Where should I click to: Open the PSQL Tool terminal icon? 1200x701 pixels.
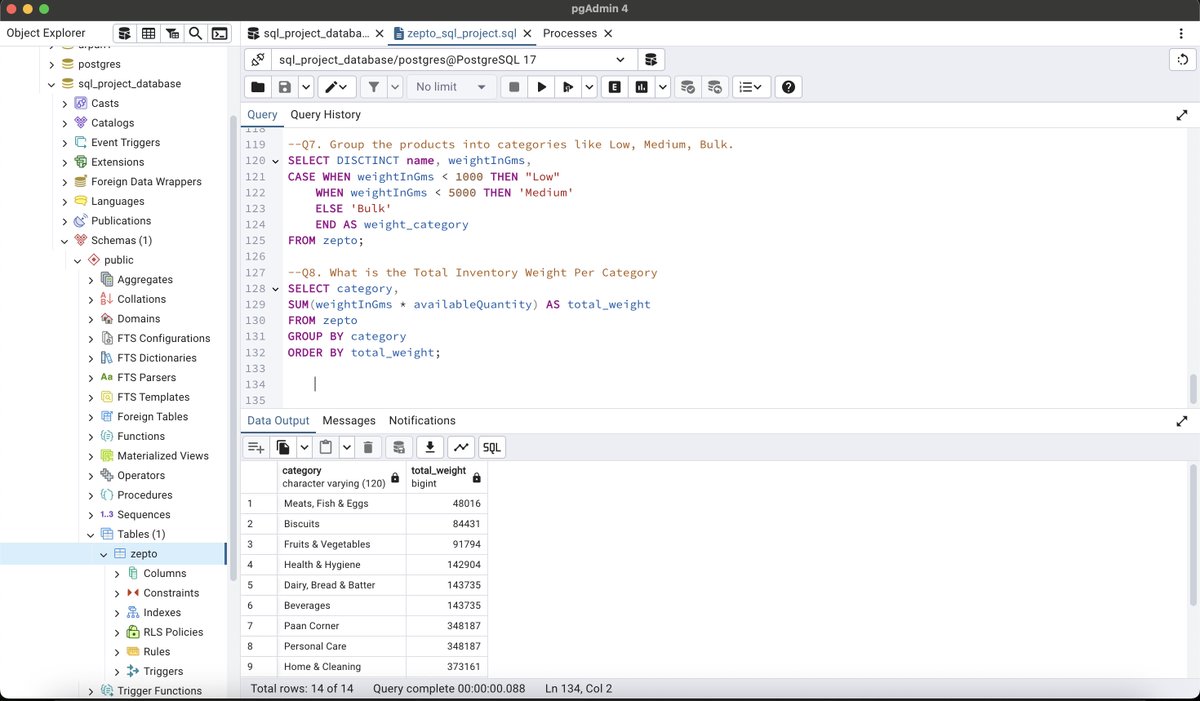(x=219, y=33)
